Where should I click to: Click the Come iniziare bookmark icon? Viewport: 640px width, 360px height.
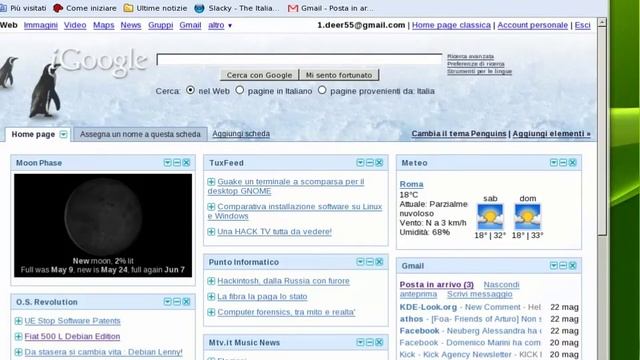[x=58, y=8]
